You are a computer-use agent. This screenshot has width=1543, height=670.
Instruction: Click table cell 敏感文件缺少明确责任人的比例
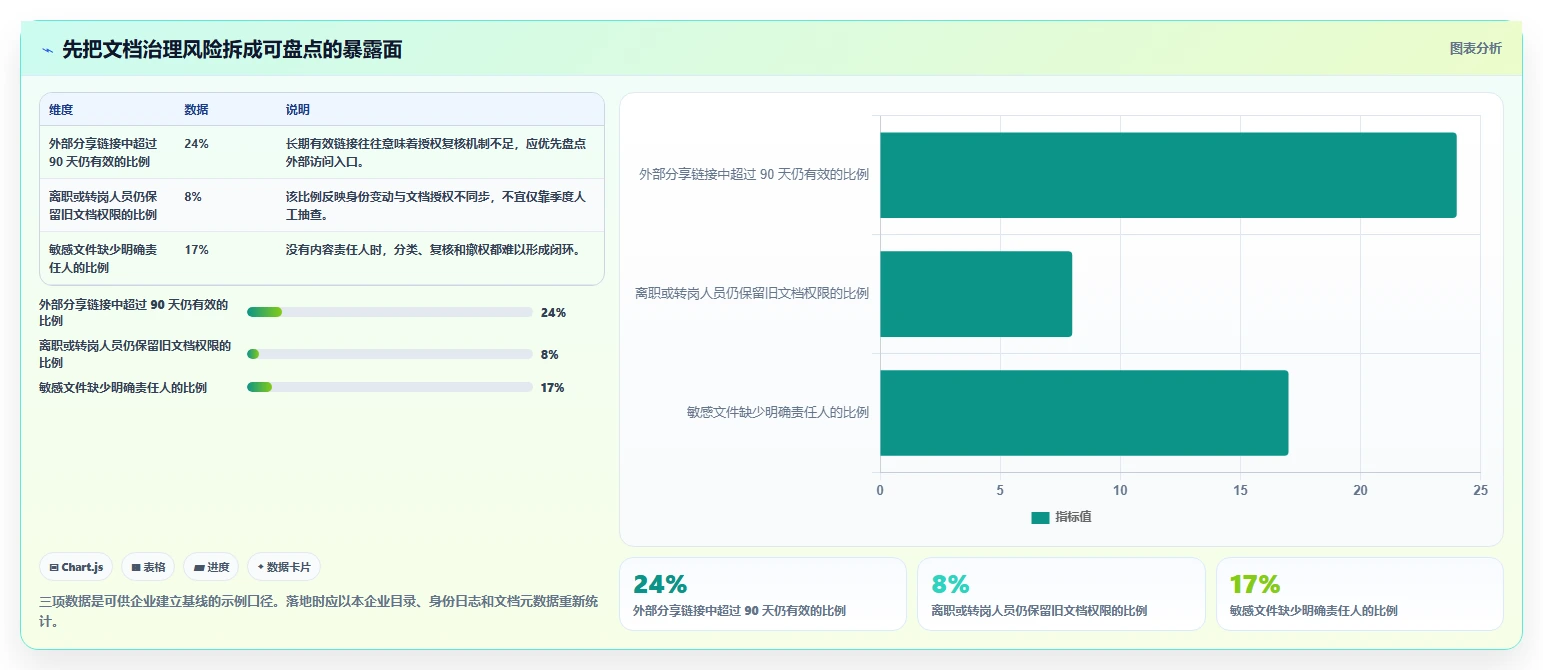[103, 258]
